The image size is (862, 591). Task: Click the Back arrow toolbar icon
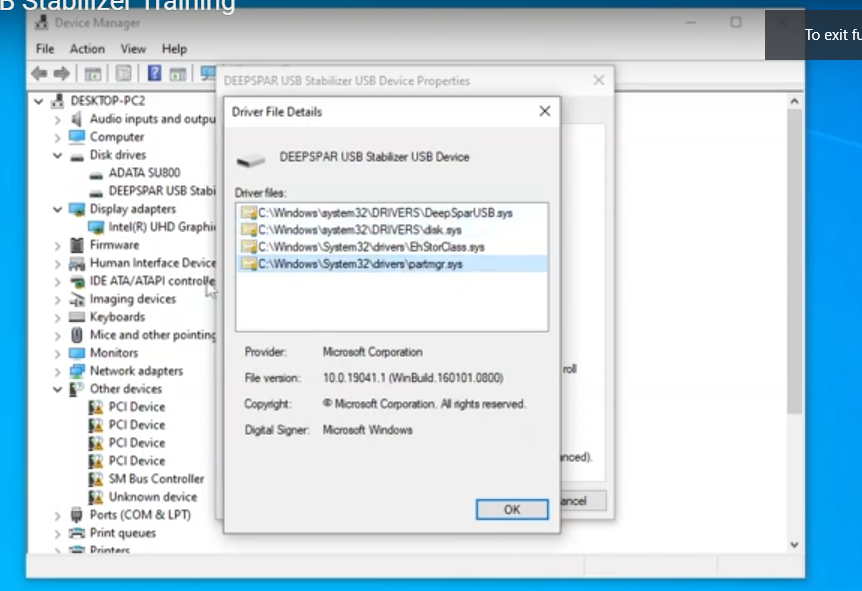(x=39, y=73)
